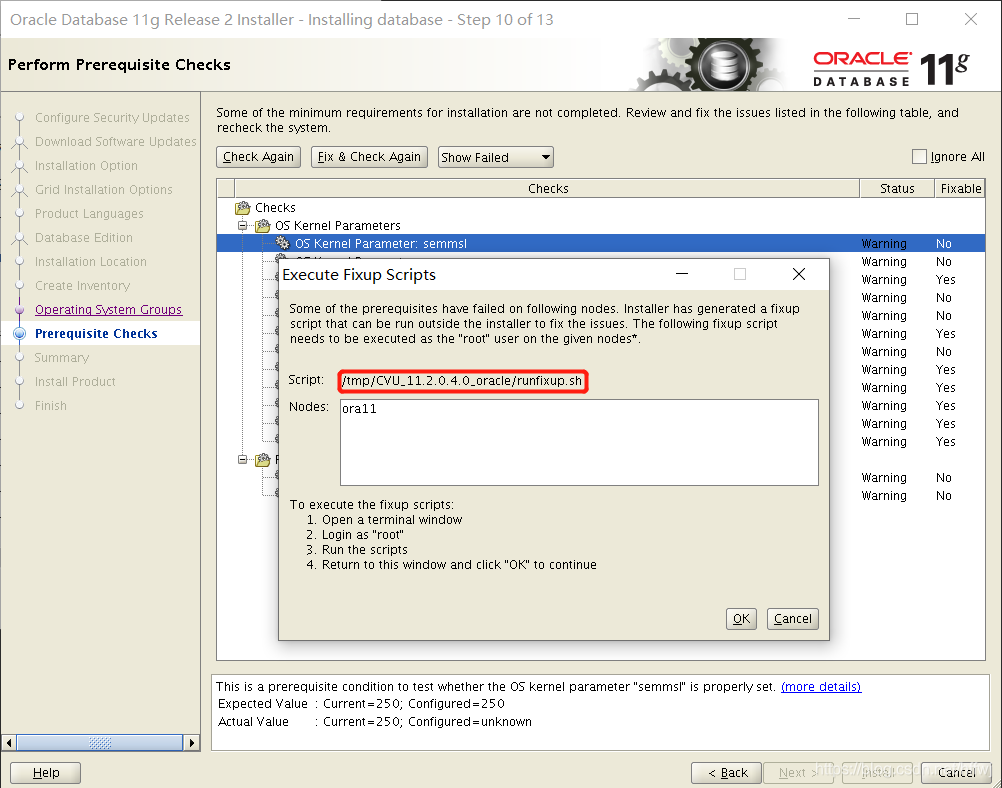Click the fixup script path field
This screenshot has width=1002, height=788.
tap(463, 381)
